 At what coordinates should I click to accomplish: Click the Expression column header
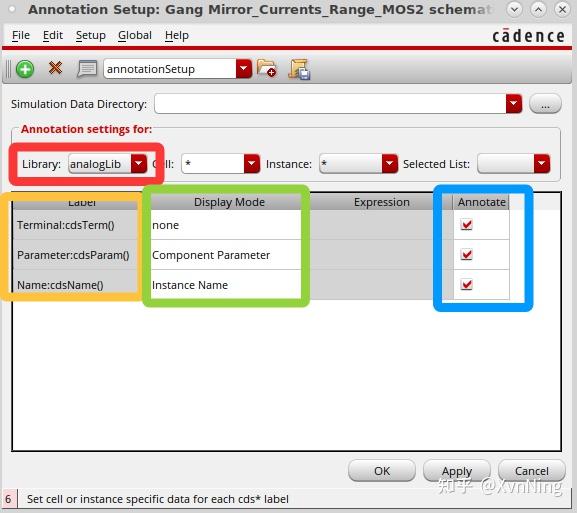click(x=381, y=202)
